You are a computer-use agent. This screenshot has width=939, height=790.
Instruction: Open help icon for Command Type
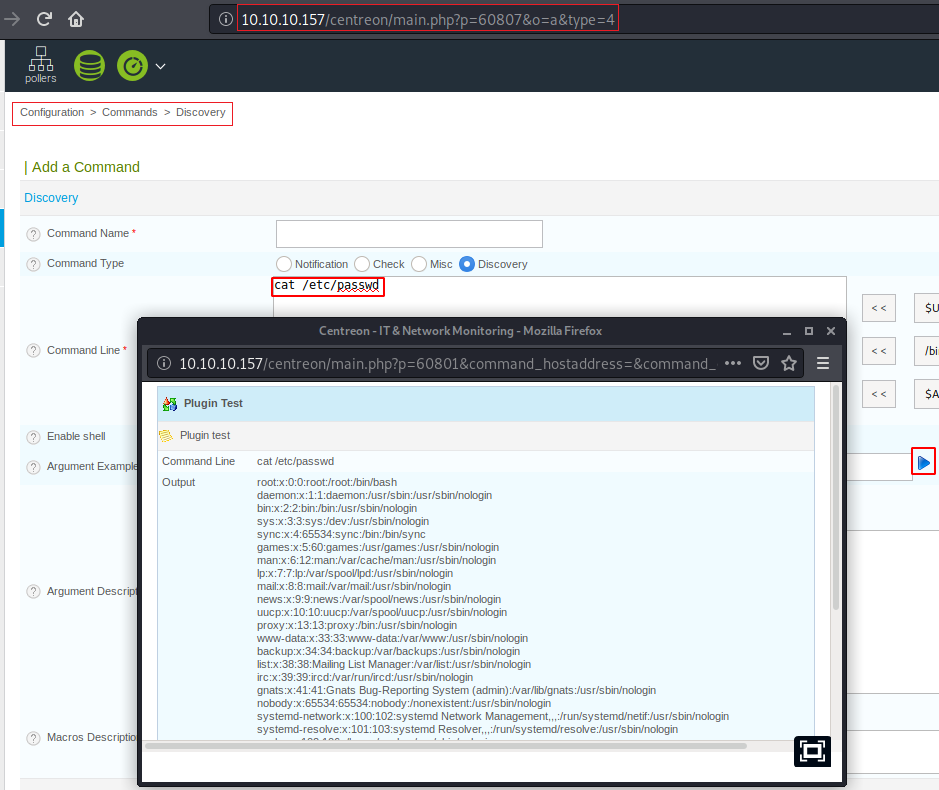point(34,264)
